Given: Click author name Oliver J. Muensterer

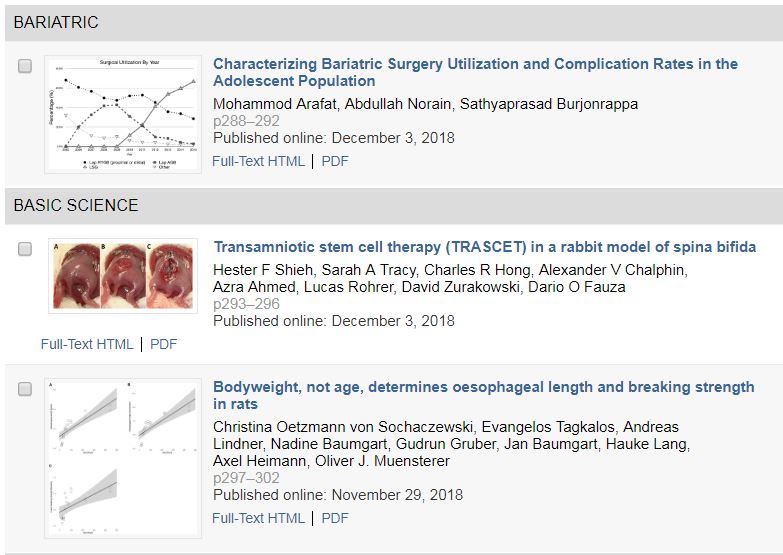Looking at the screenshot, I should (382, 461).
